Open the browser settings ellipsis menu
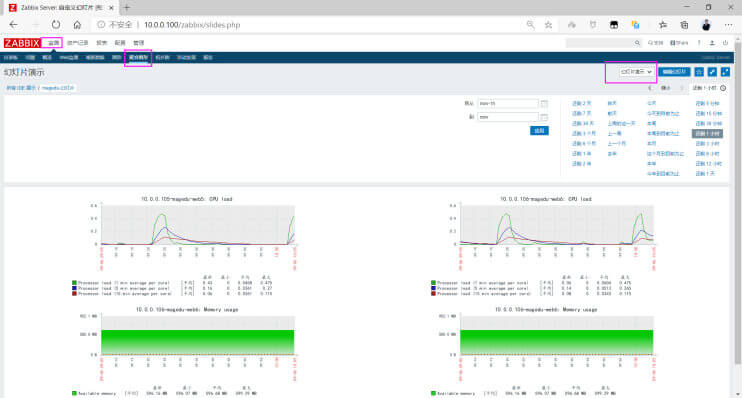 click(728, 25)
